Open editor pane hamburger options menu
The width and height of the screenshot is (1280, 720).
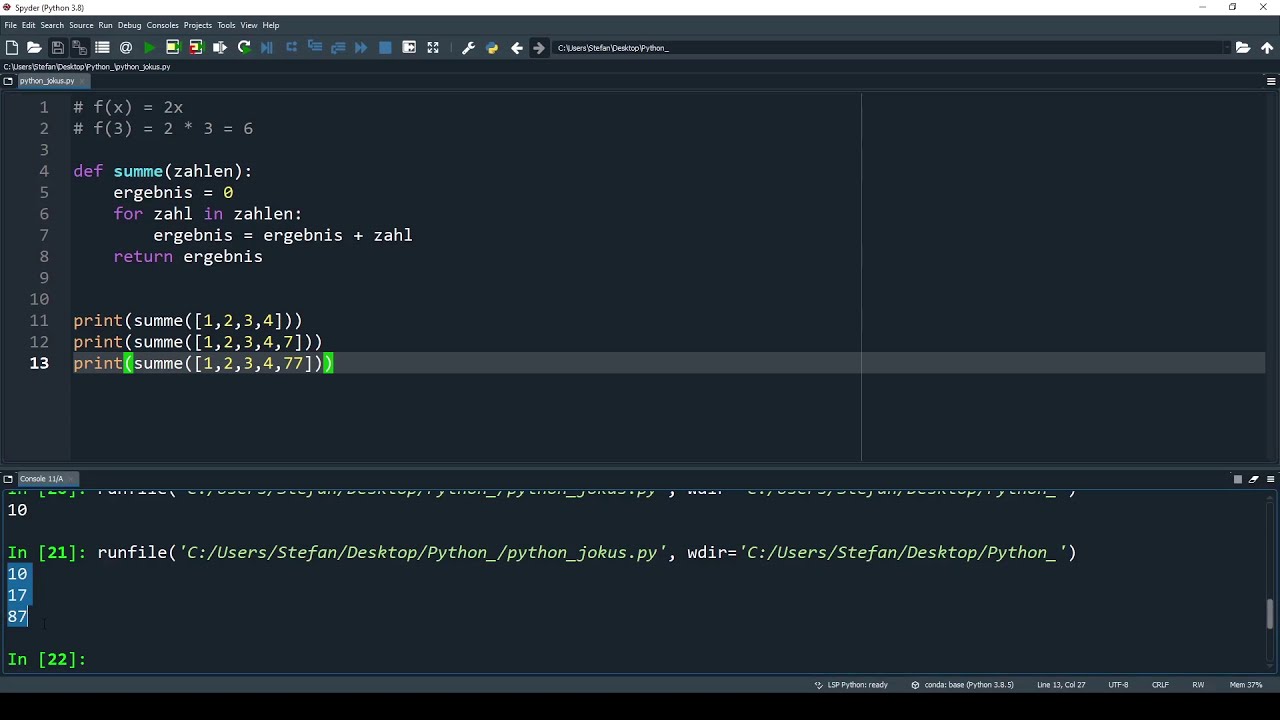coord(1271,81)
